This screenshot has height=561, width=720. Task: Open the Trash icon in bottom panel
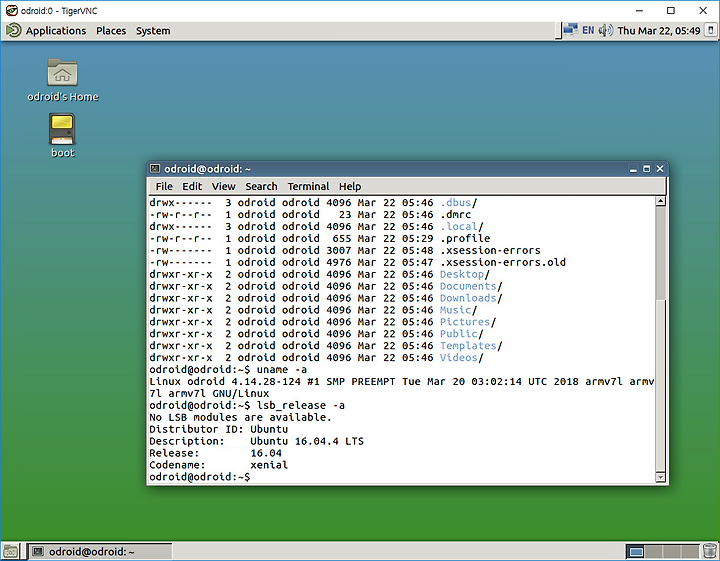tap(710, 551)
